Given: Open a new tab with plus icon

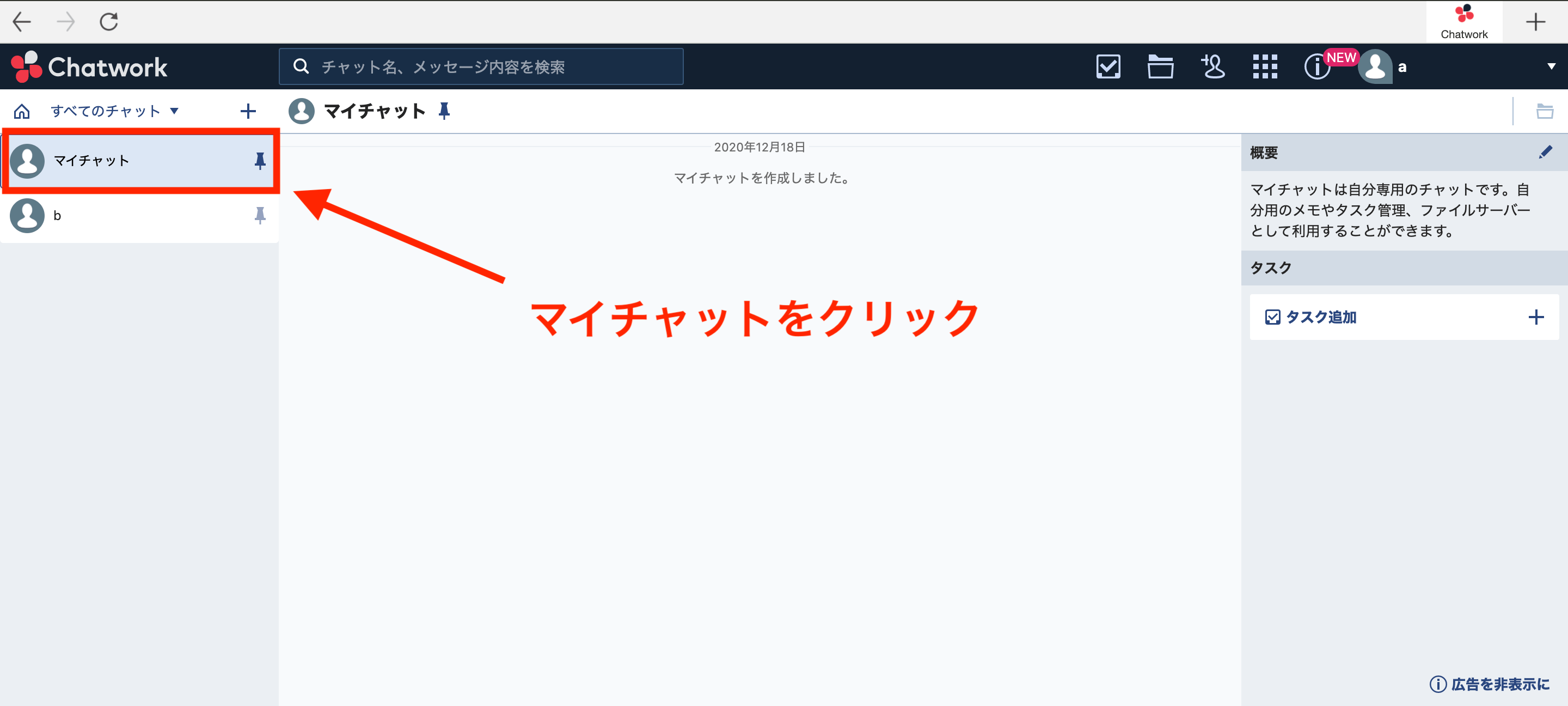Looking at the screenshot, I should [1535, 22].
